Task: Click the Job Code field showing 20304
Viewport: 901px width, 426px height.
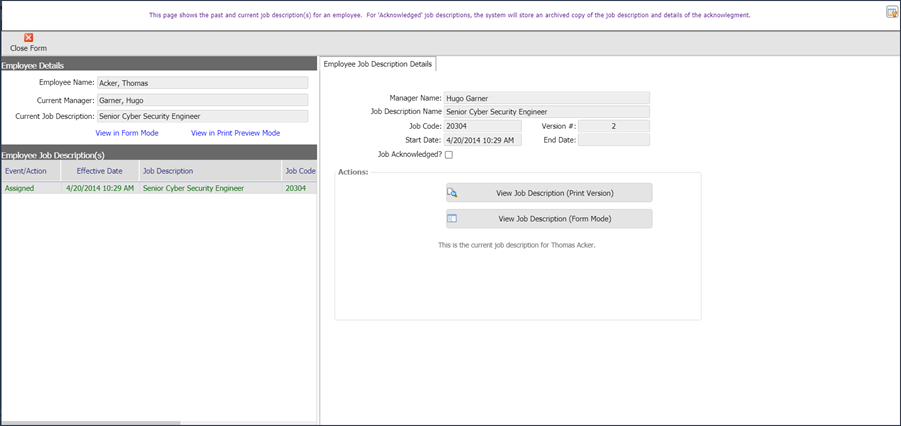Action: 482,126
